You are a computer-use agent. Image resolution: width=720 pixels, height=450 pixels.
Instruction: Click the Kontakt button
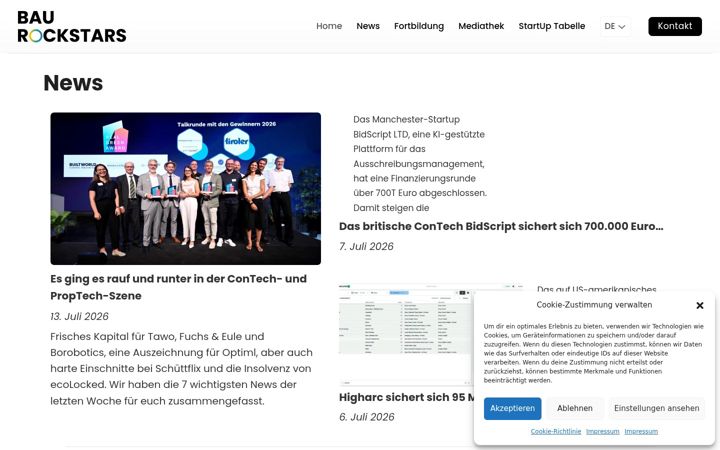[x=675, y=26]
